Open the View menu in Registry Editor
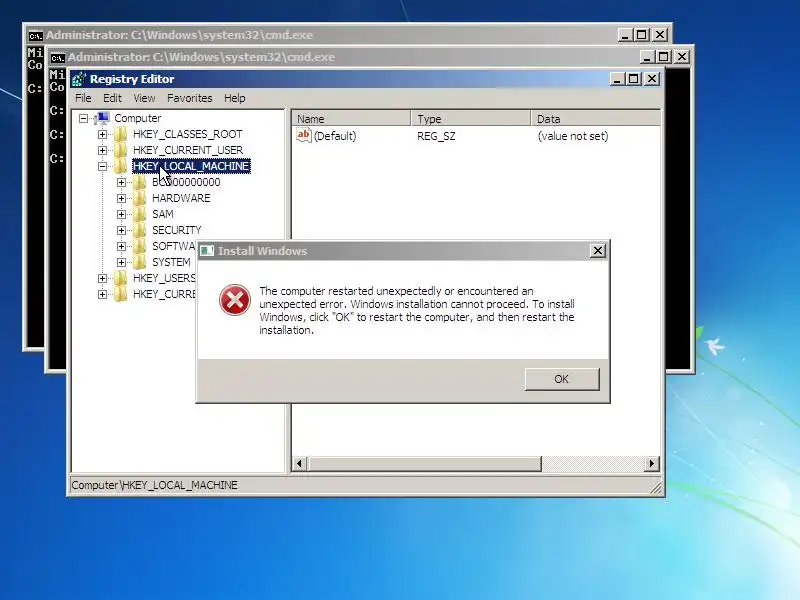 (144, 98)
